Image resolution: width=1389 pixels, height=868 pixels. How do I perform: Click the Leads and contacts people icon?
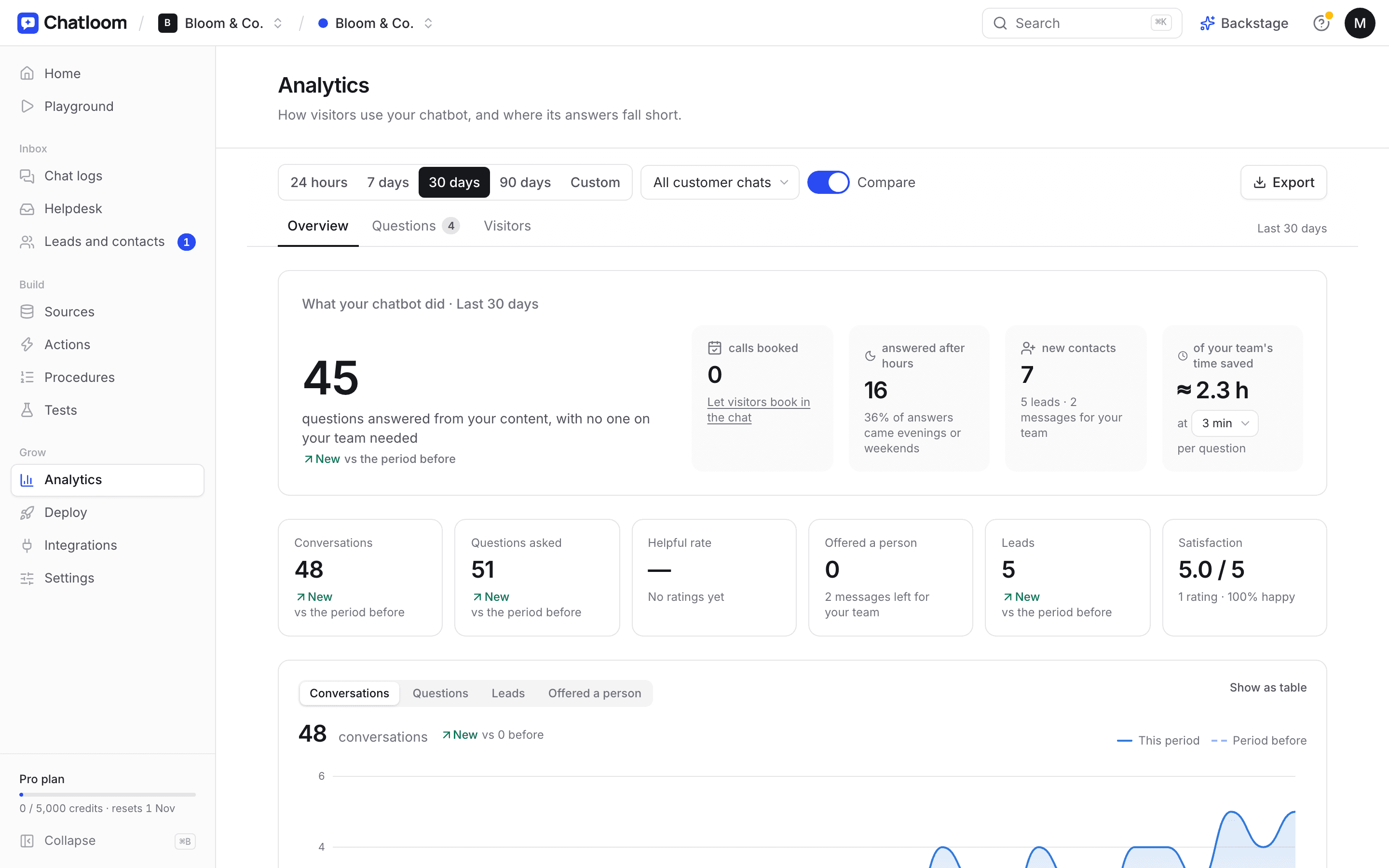pyautogui.click(x=27, y=242)
